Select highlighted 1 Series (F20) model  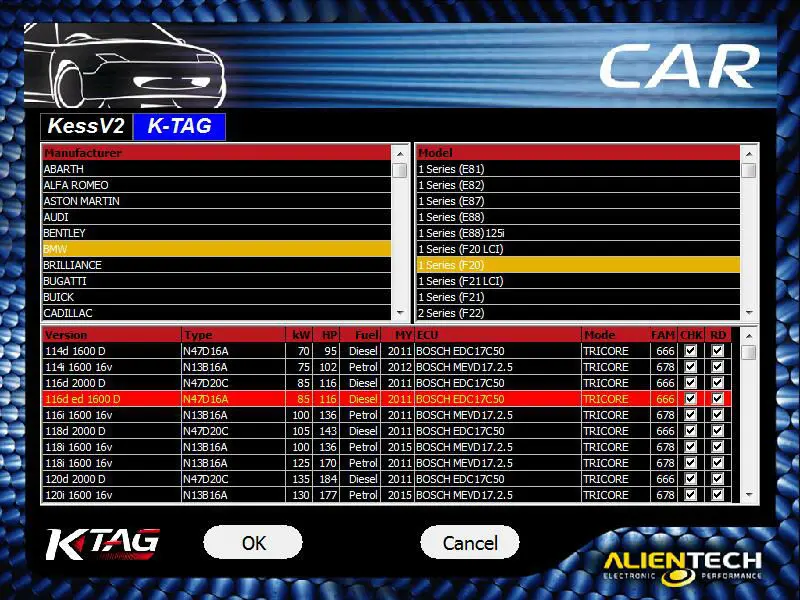point(578,265)
